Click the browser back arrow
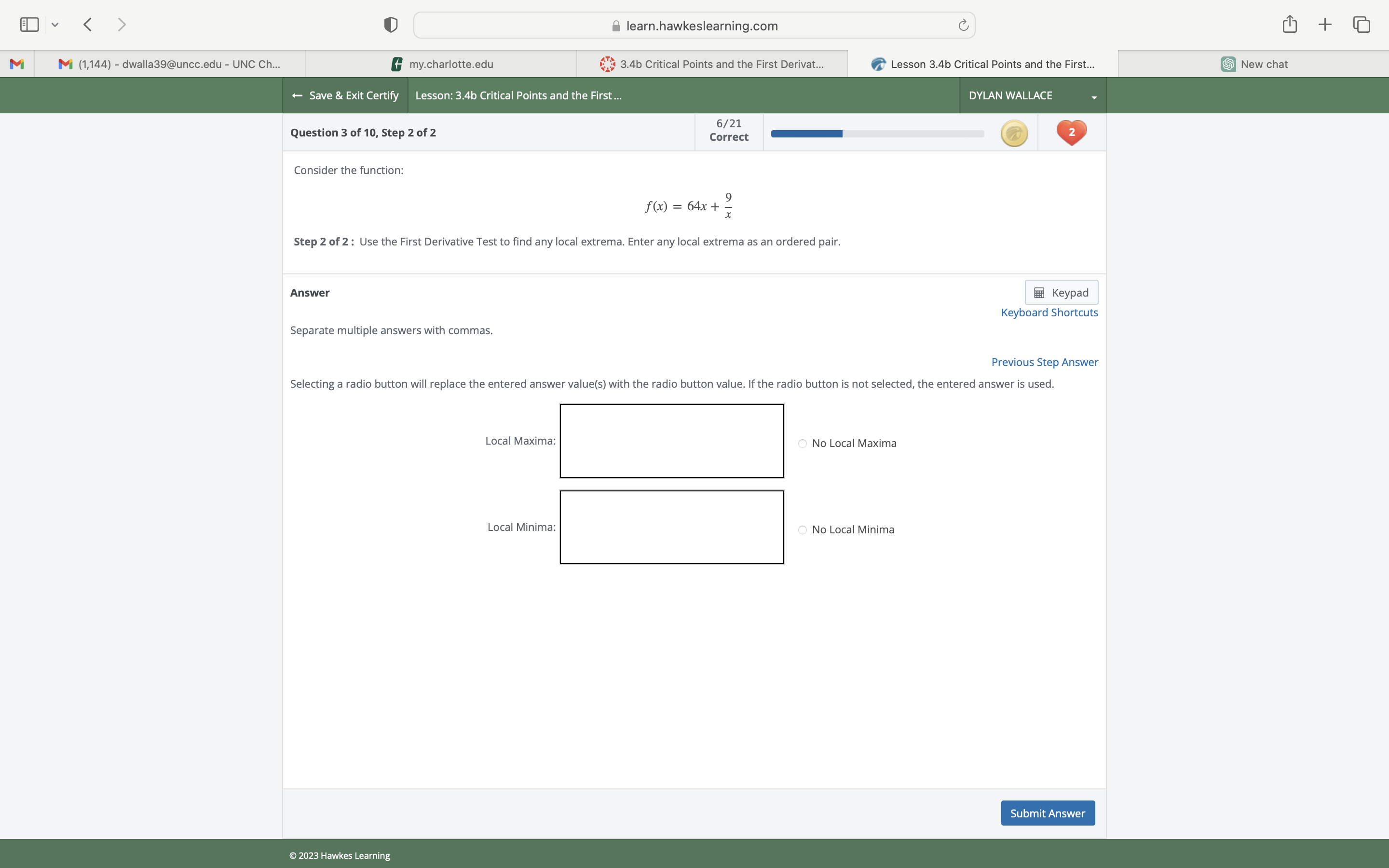Image resolution: width=1389 pixels, height=868 pixels. click(88, 25)
